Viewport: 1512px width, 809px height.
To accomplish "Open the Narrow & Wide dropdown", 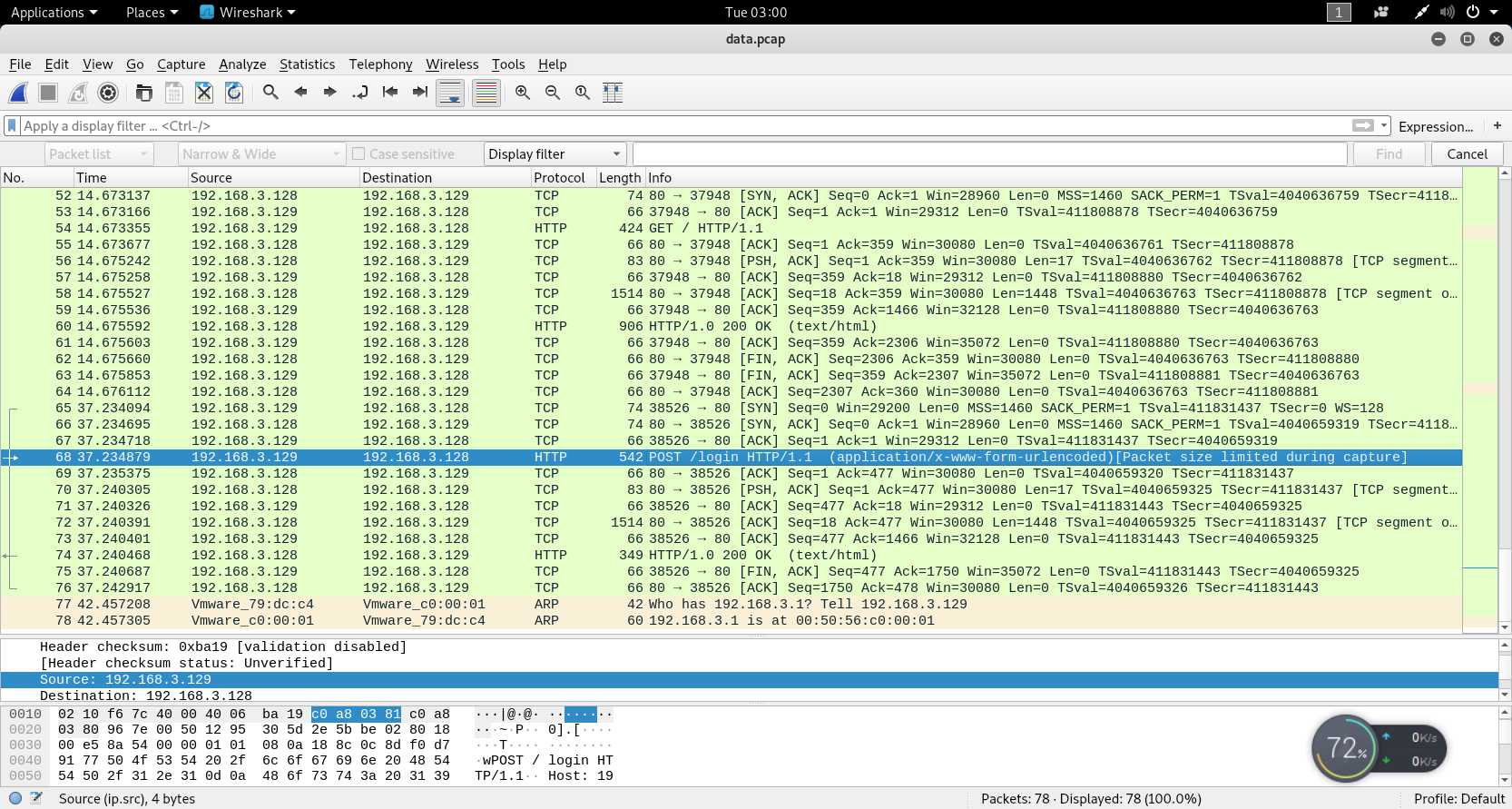I will 261,154.
